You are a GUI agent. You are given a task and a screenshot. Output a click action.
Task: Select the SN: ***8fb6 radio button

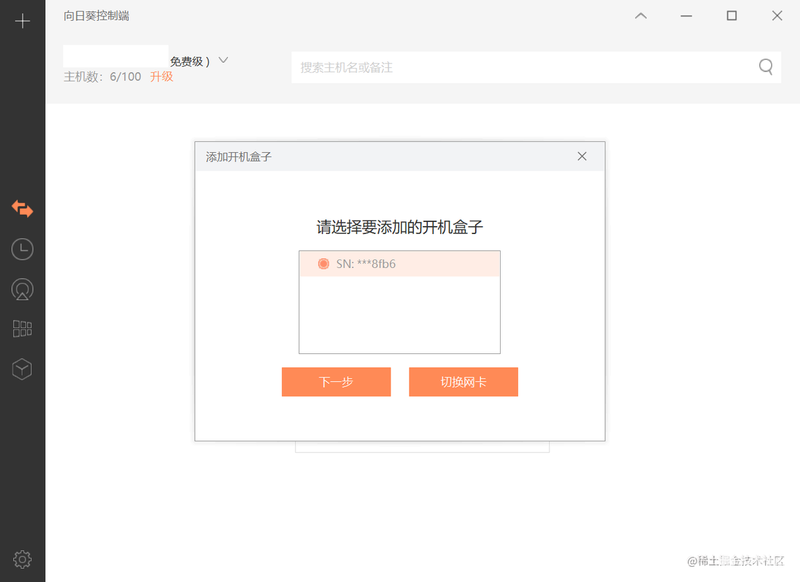tap(323, 264)
